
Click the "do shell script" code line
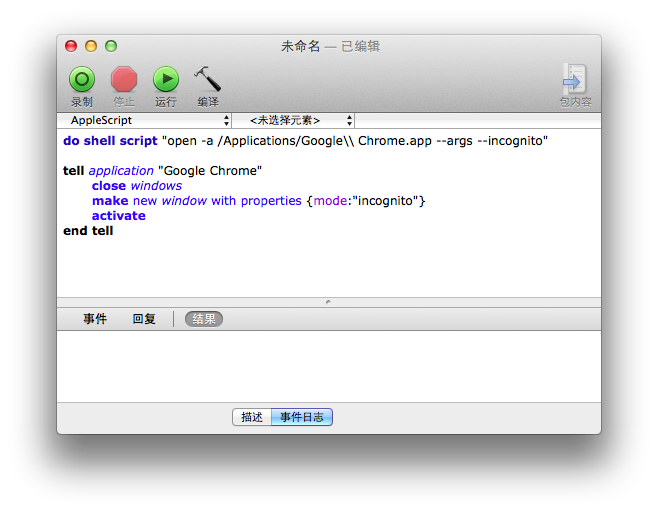coord(306,141)
